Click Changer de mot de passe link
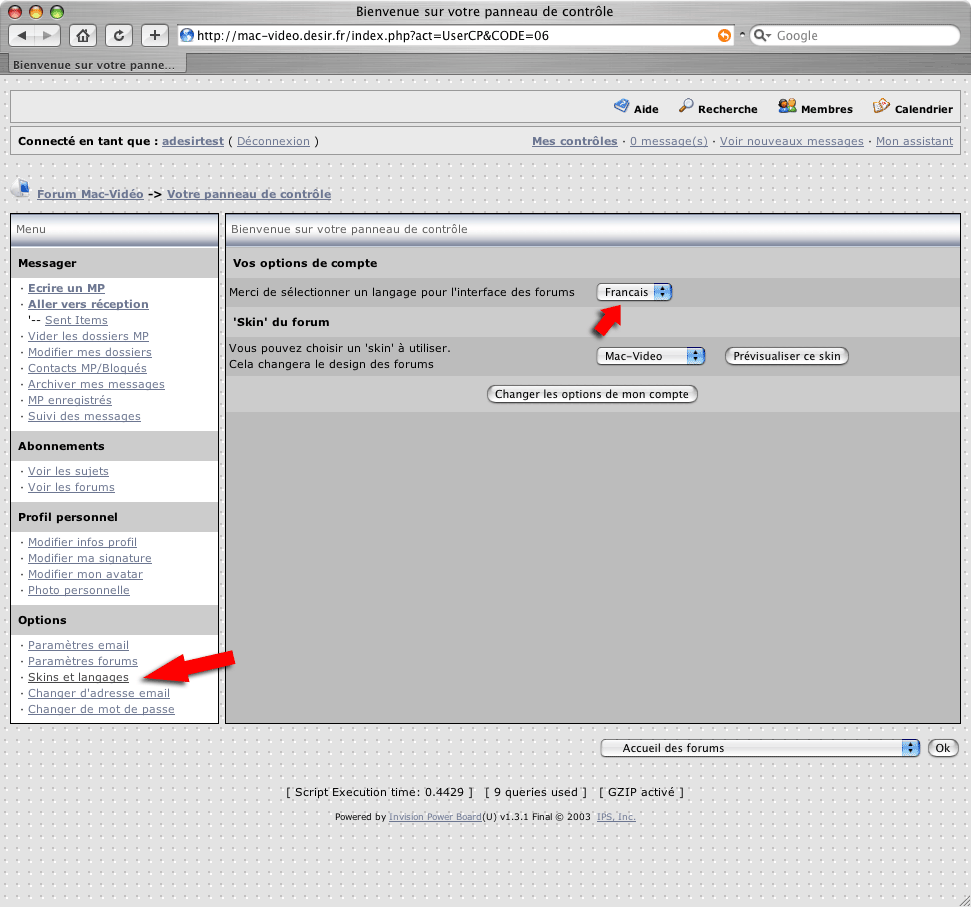 click(101, 710)
